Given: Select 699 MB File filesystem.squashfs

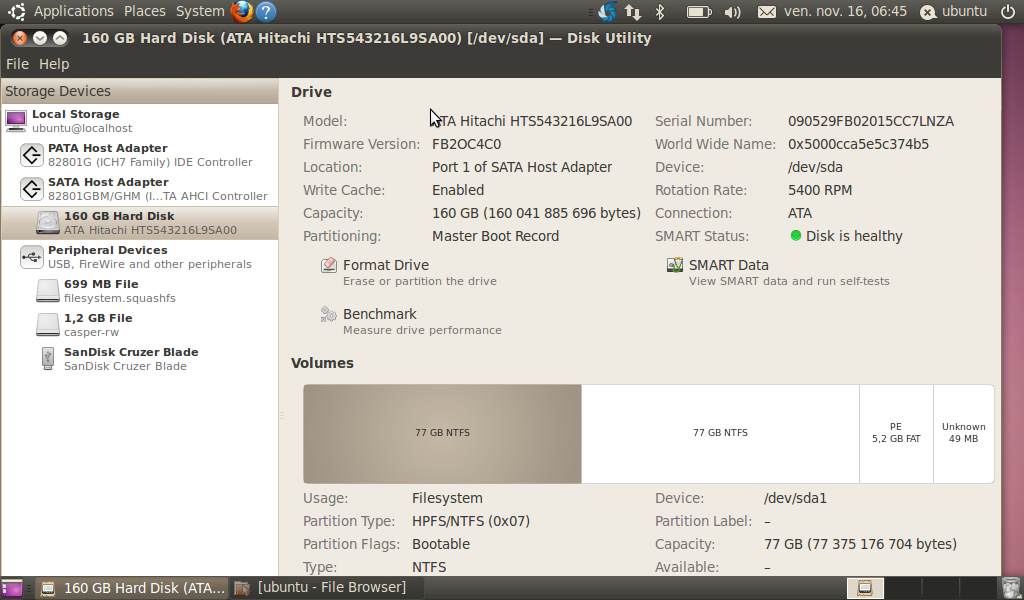Looking at the screenshot, I should [x=139, y=291].
